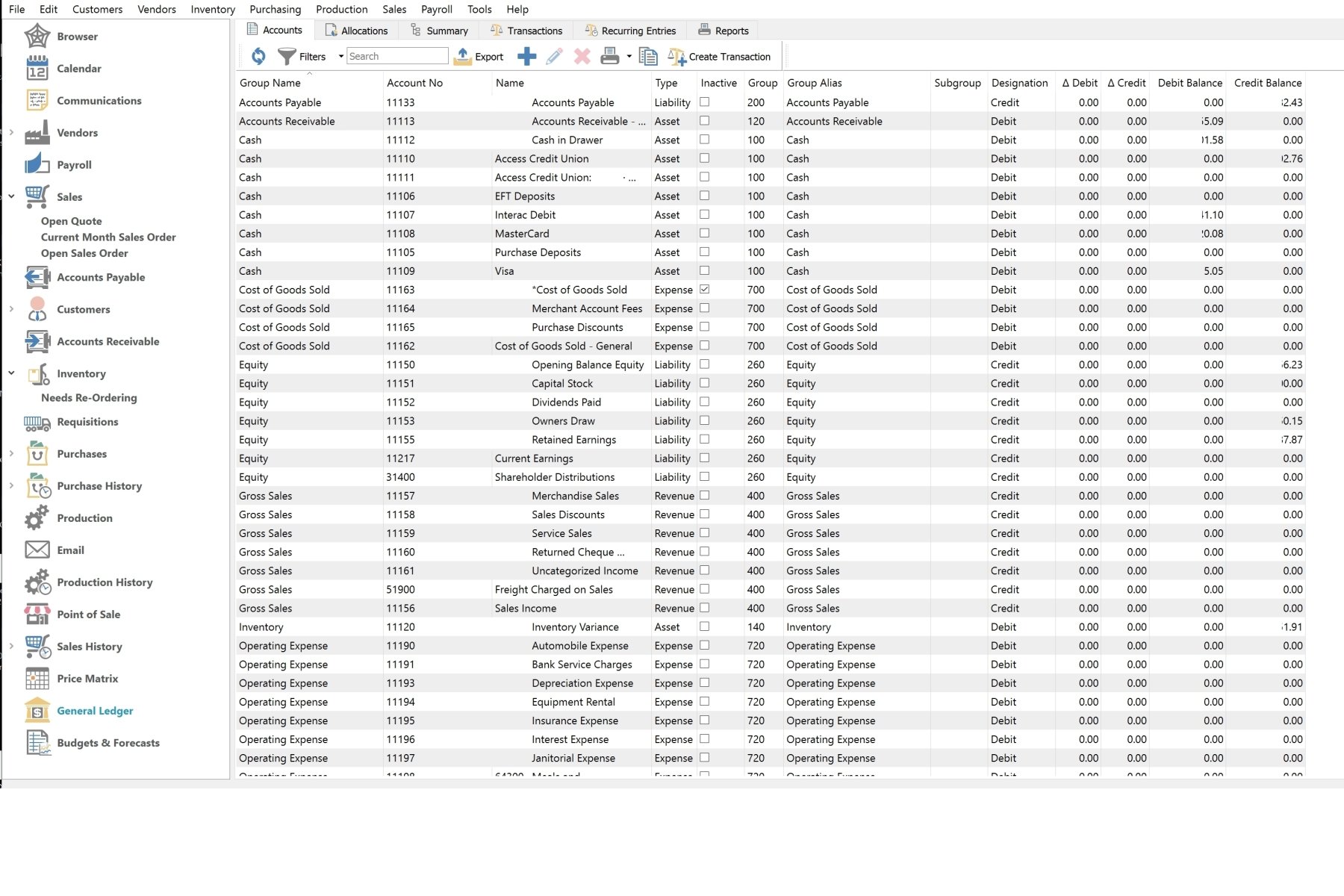Expand the Customers tree node arrow
The width and height of the screenshot is (1344, 896).
[x=11, y=309]
